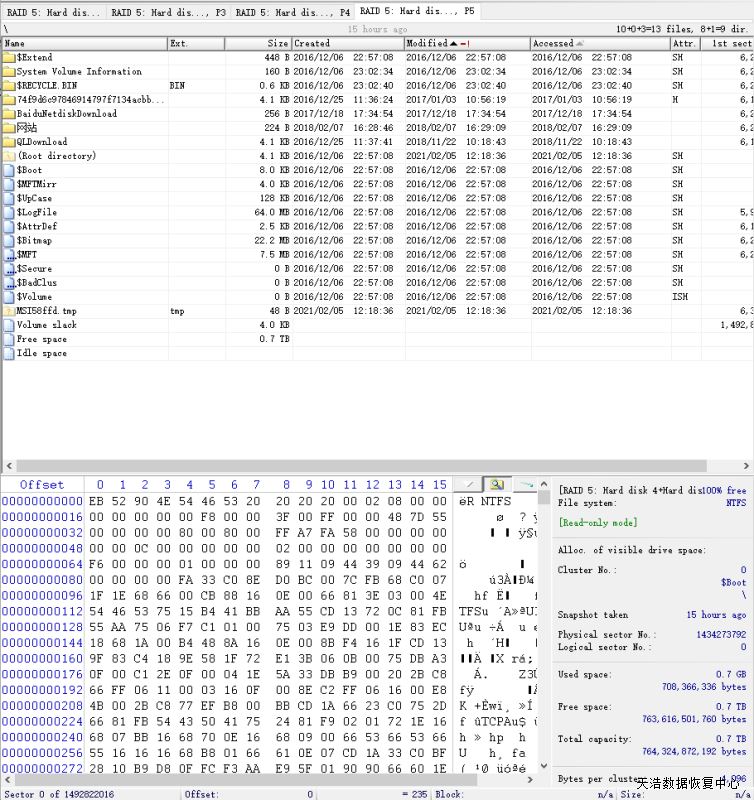The height and width of the screenshot is (800, 754).
Task: Click the pencil edit icon above the text column
Action: point(467,485)
